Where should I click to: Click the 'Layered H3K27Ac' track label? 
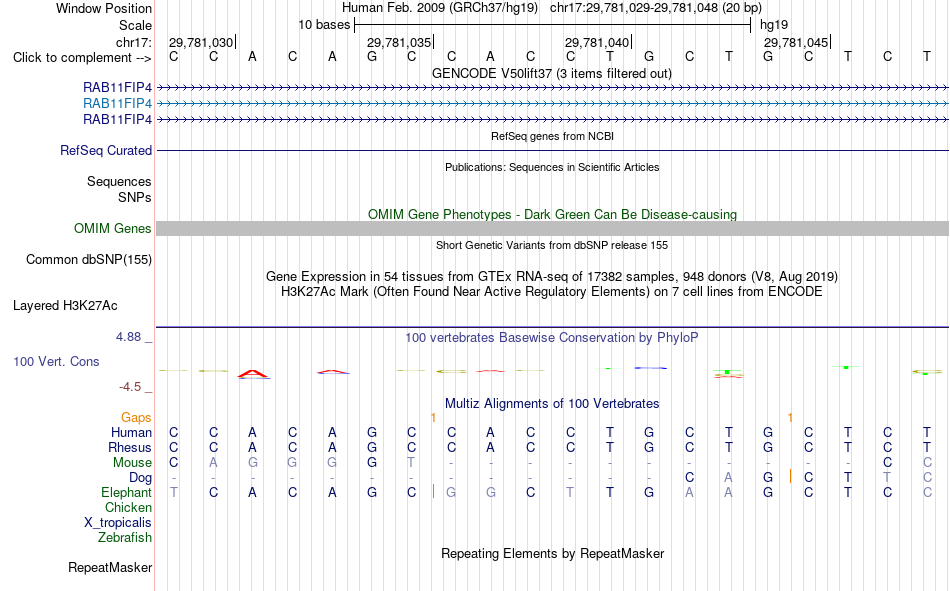coord(65,306)
